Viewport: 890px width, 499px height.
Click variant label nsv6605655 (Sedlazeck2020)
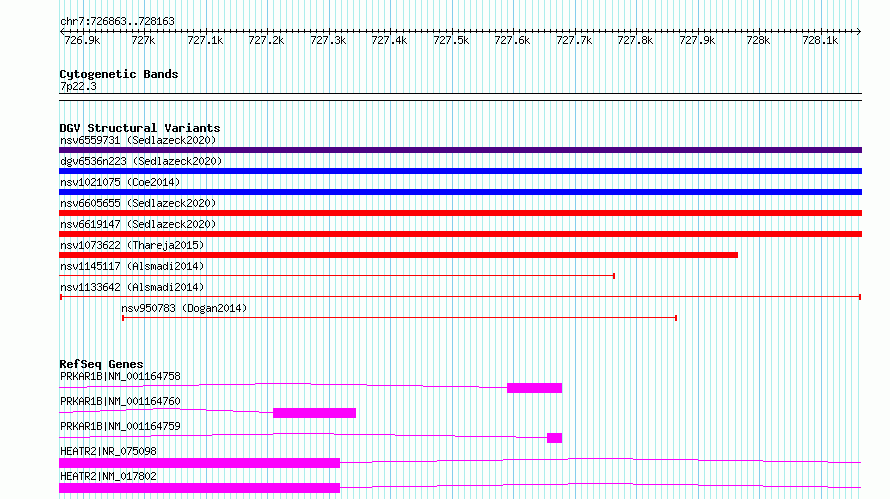coord(138,203)
